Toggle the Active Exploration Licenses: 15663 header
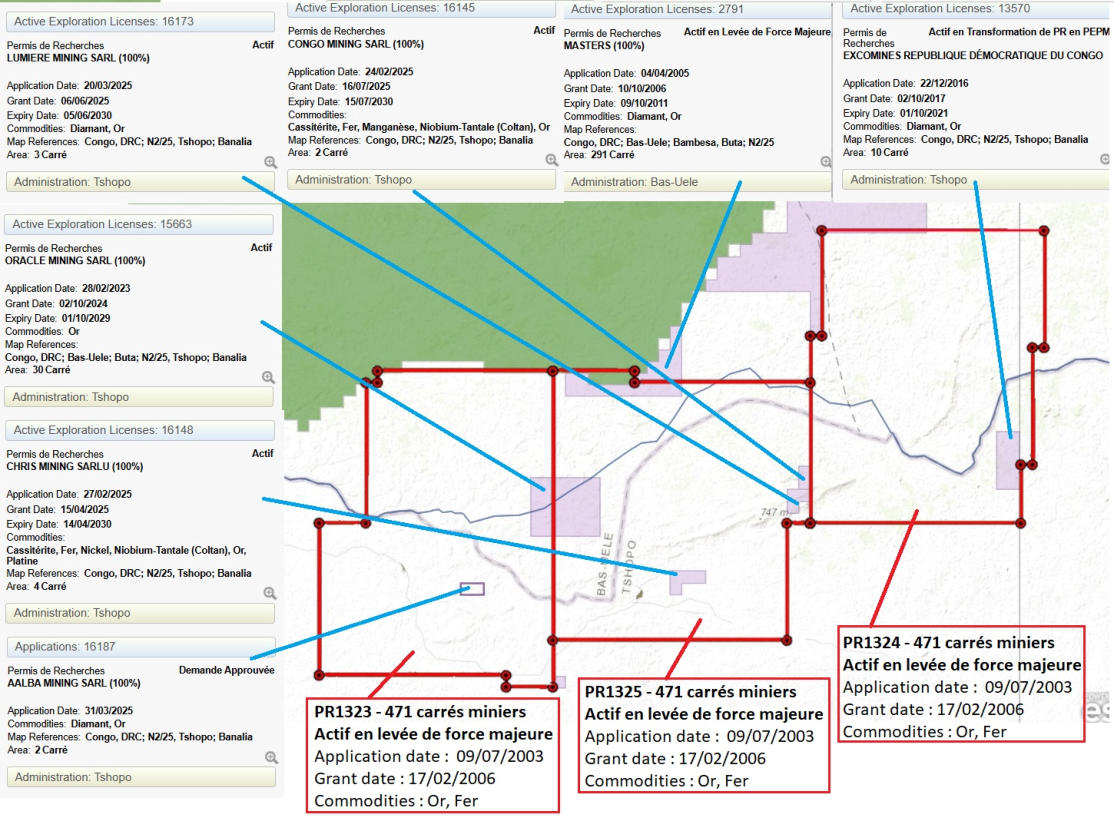Viewport: 1114px width, 831px height. [x=140, y=225]
